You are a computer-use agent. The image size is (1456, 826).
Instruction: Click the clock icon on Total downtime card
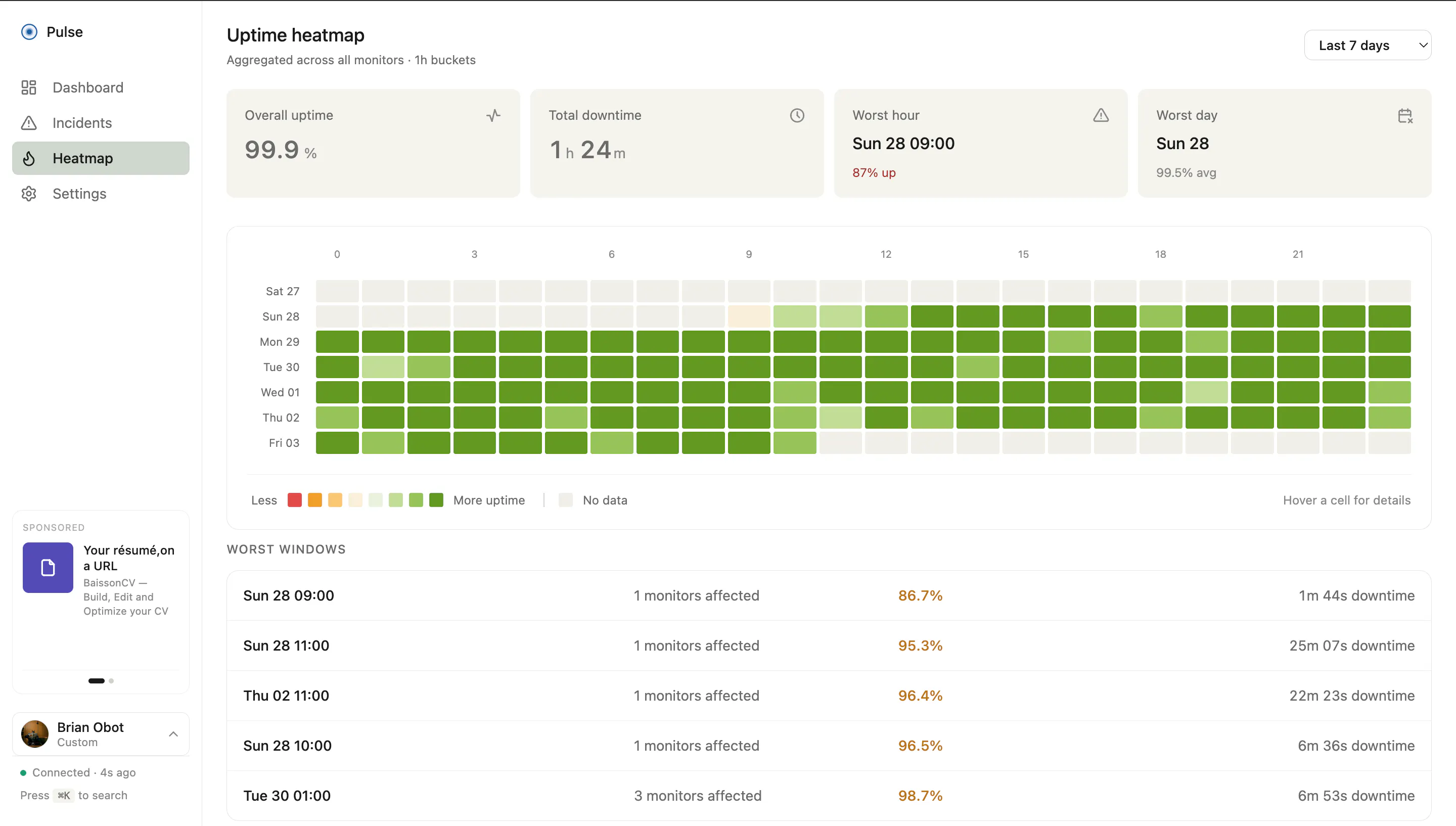tap(797, 116)
